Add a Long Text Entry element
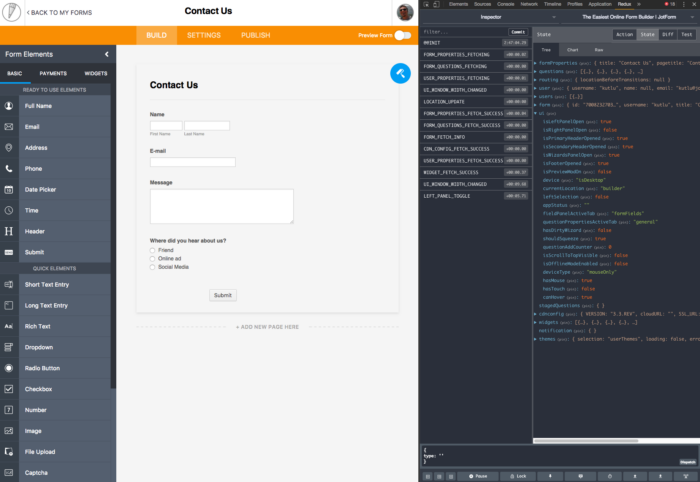700x482 pixels. tap(55, 306)
